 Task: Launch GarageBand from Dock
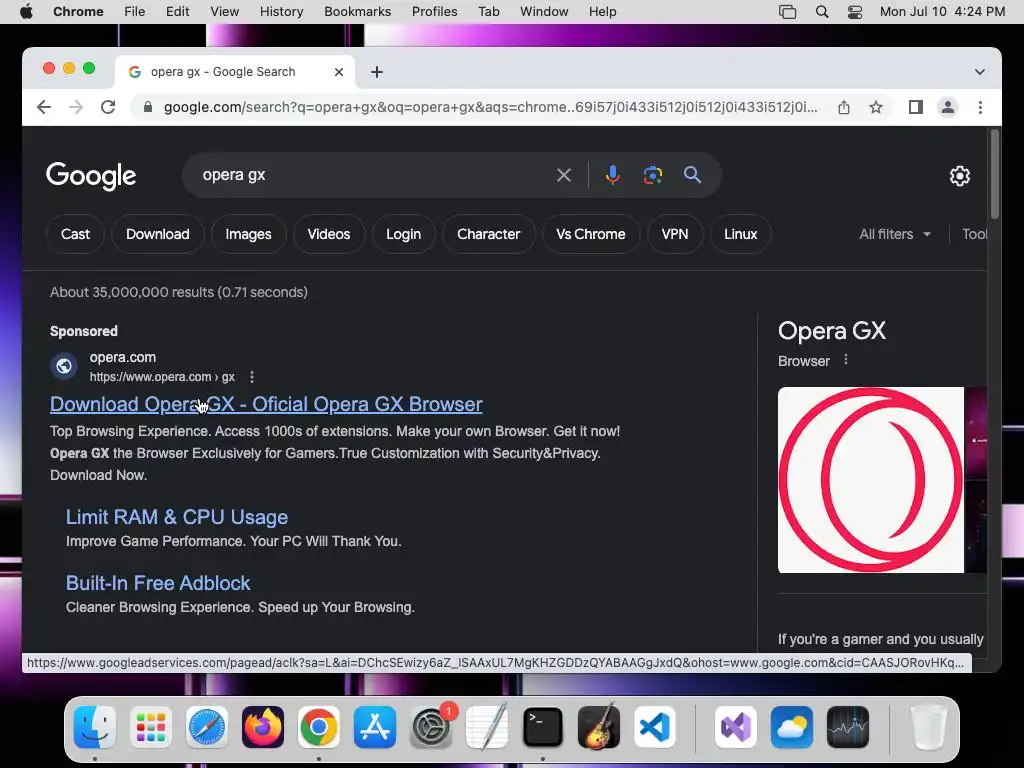click(x=599, y=727)
